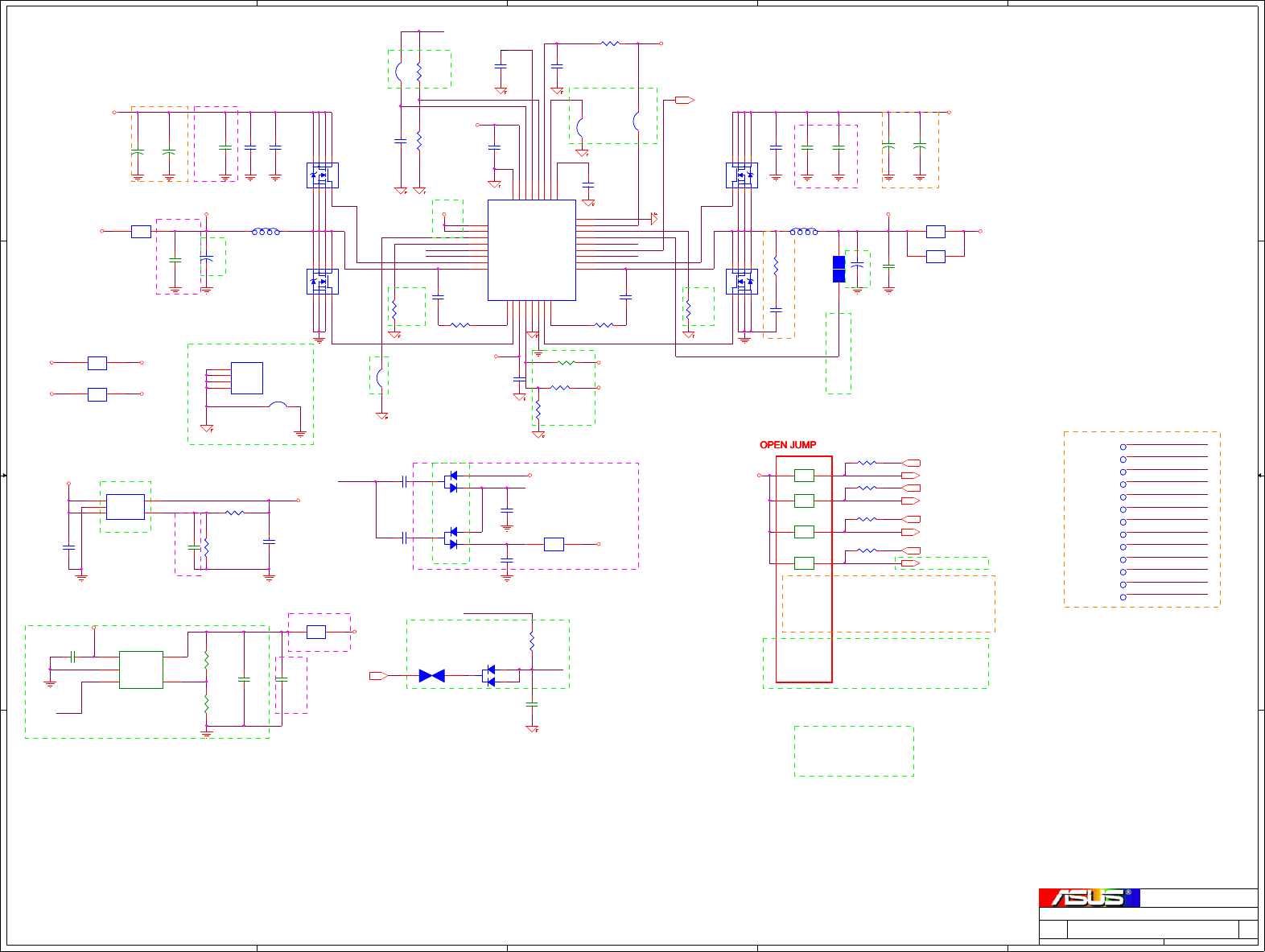The image size is (1265, 952).
Task: Click the bottommost test point circle in the orange box
Action: pos(1123,597)
